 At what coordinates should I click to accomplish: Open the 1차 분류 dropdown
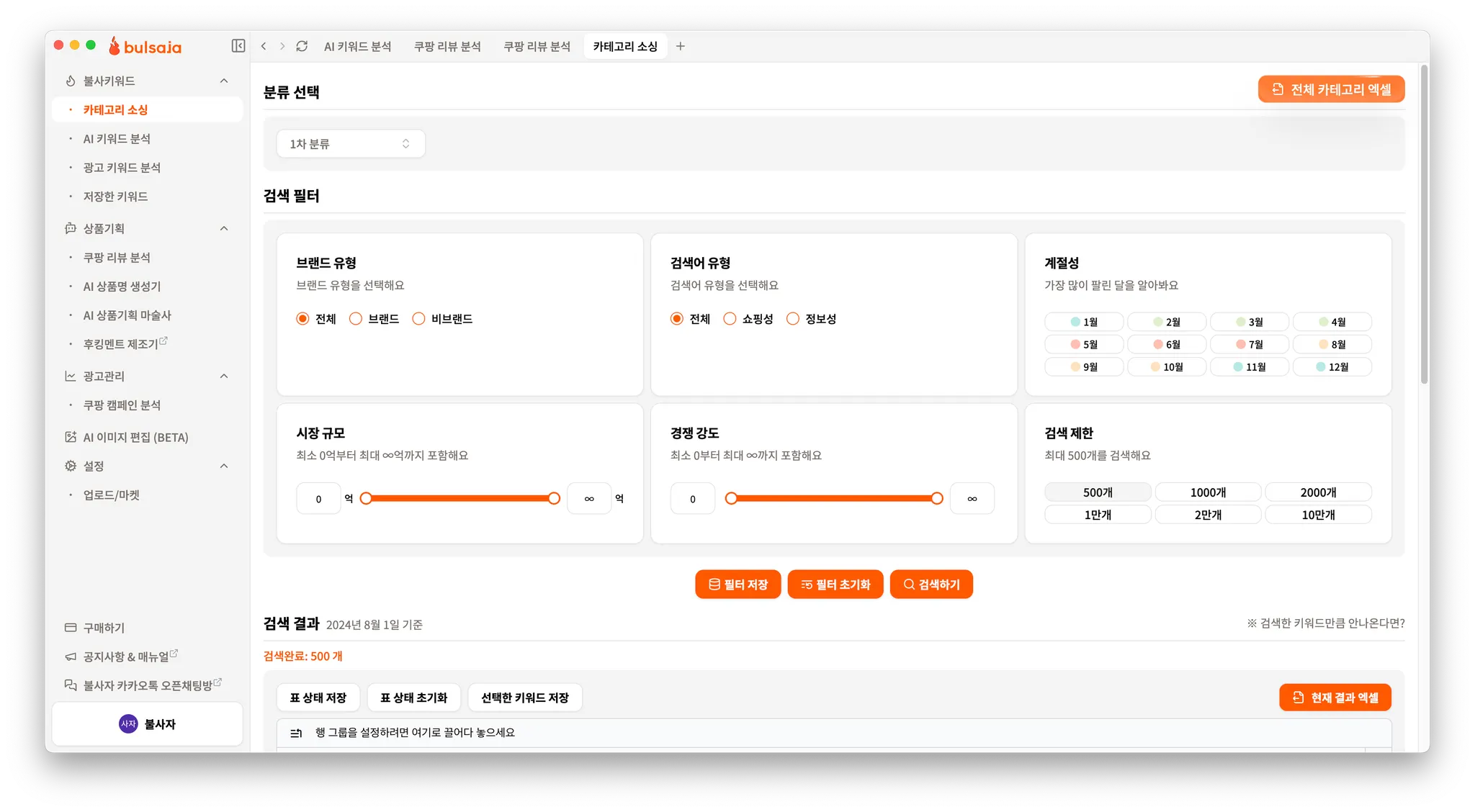click(x=351, y=144)
